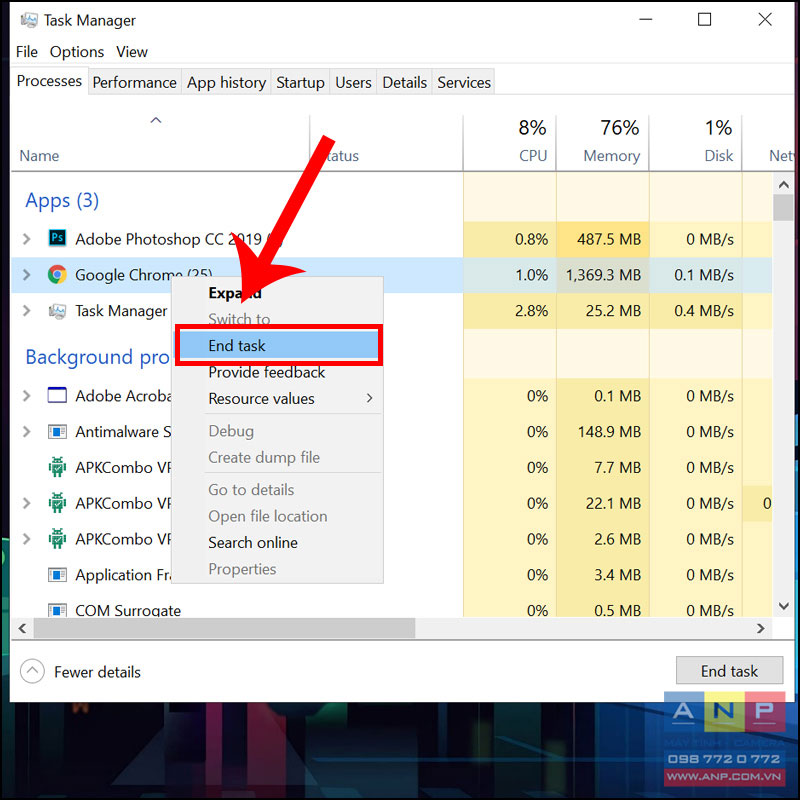Click the Background processes group heading
Viewport: 800px width, 800px height.
click(x=97, y=357)
